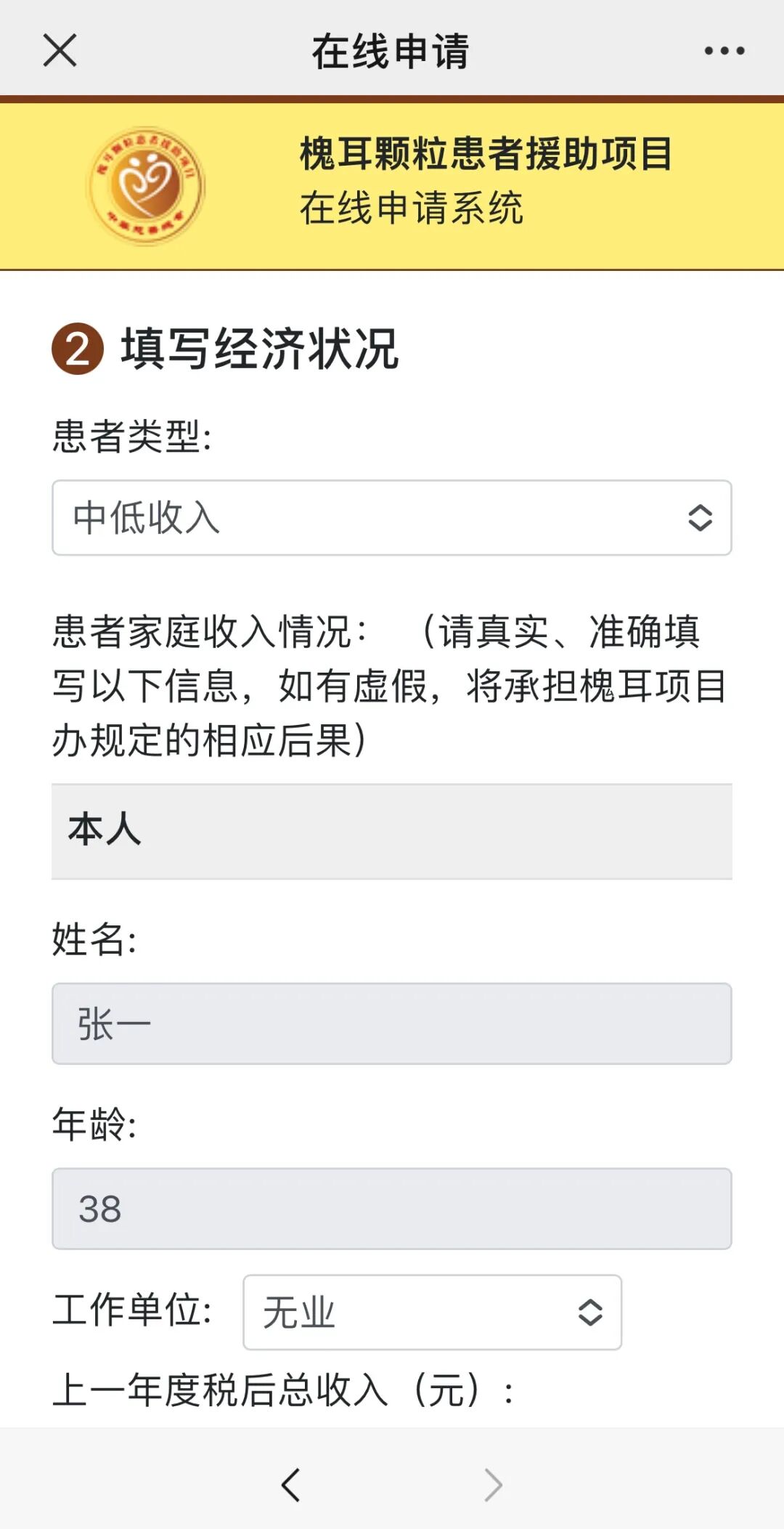Open the three-dot more options menu
The width and height of the screenshot is (784, 1529).
[724, 51]
